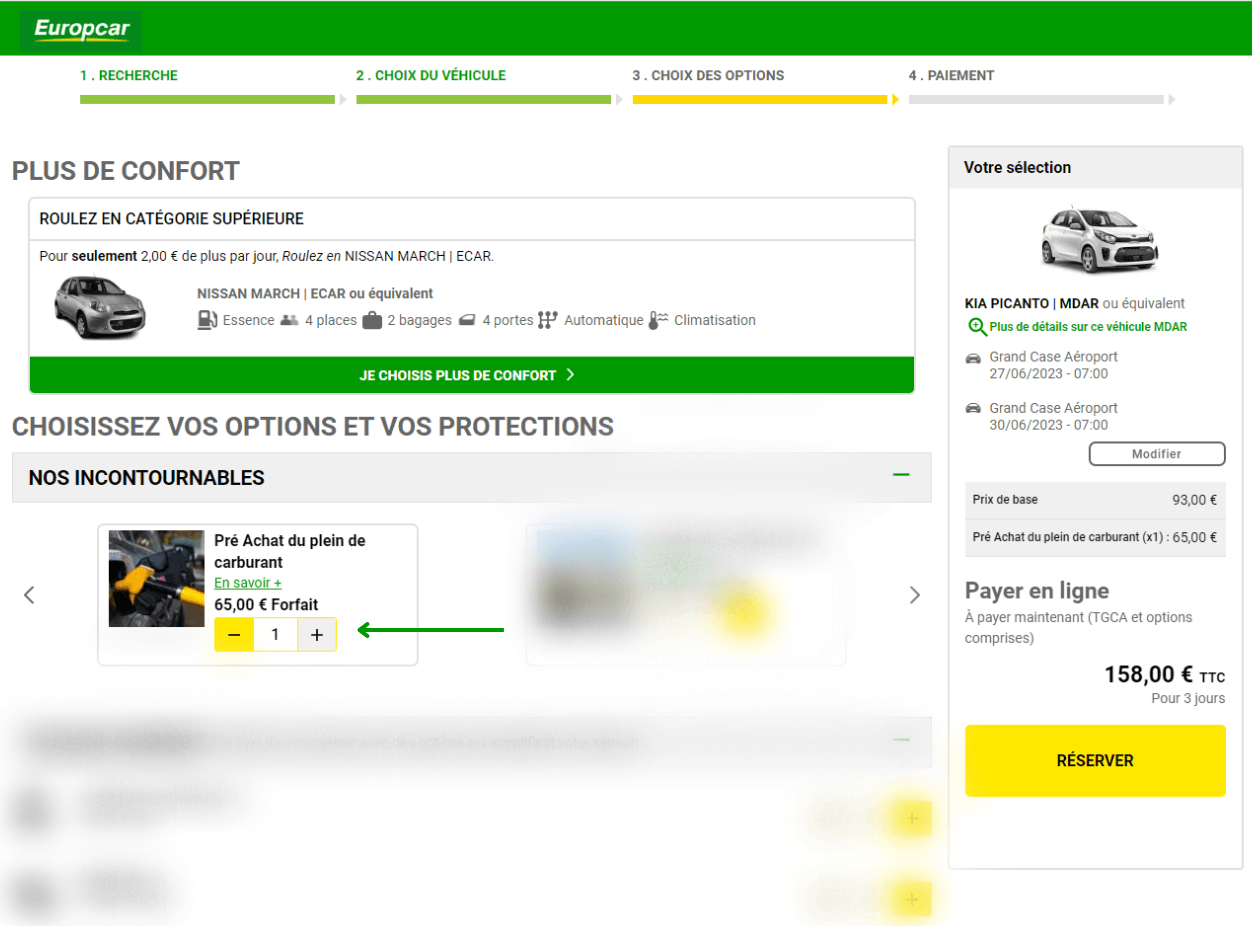1252x926 pixels.
Task: Click JE CHOISIS PLUS DE CONFORT
Action: coord(471,375)
